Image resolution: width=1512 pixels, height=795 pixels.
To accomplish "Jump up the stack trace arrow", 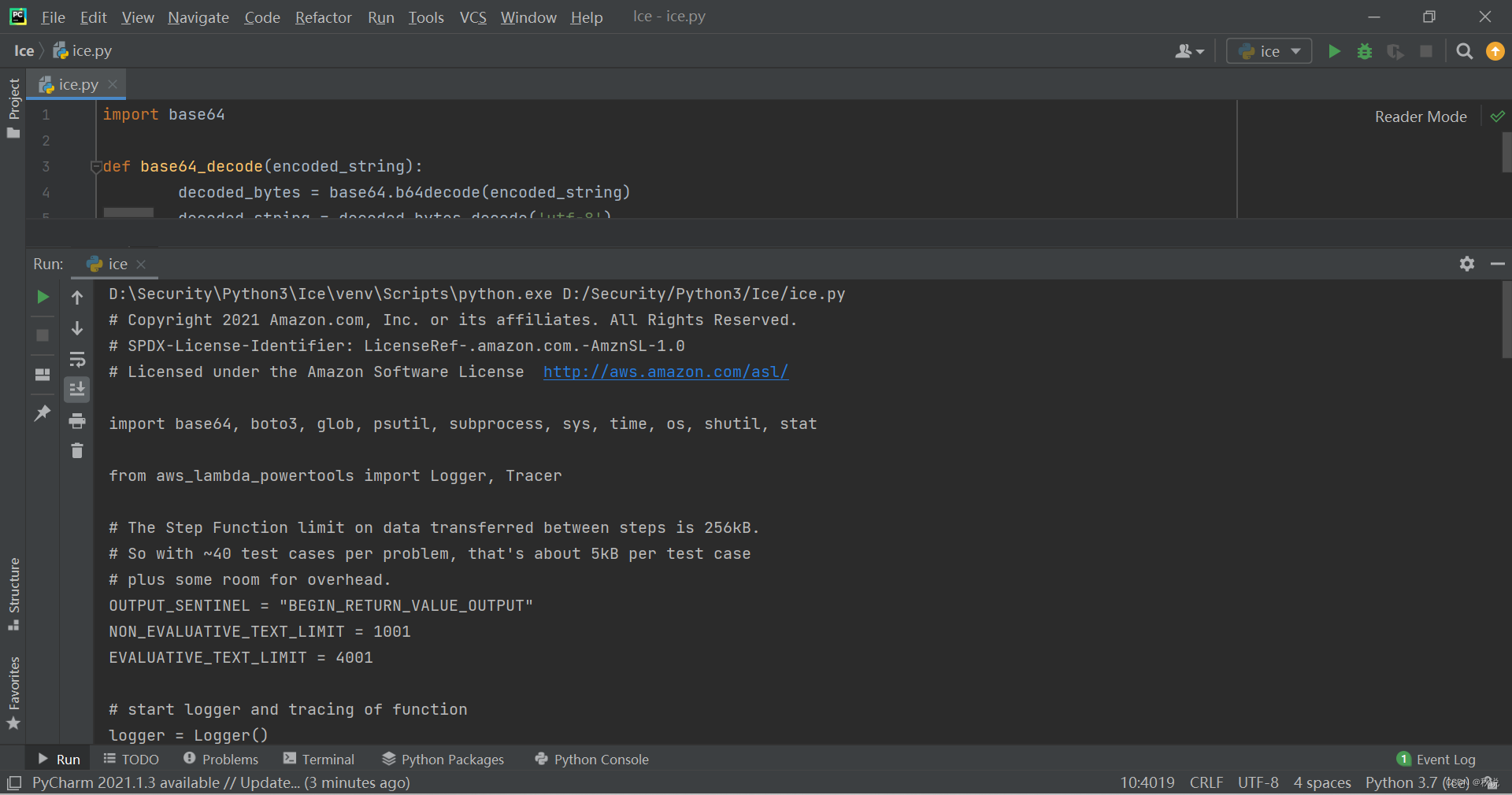I will tap(77, 298).
